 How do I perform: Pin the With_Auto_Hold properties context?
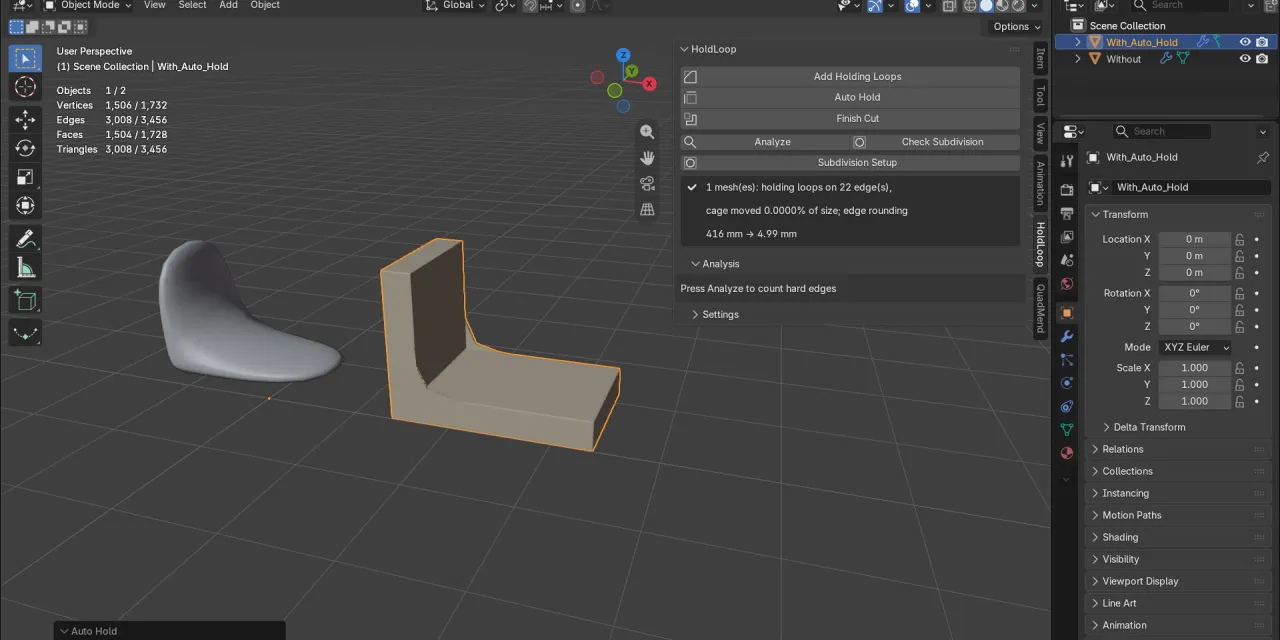pyautogui.click(x=1262, y=157)
